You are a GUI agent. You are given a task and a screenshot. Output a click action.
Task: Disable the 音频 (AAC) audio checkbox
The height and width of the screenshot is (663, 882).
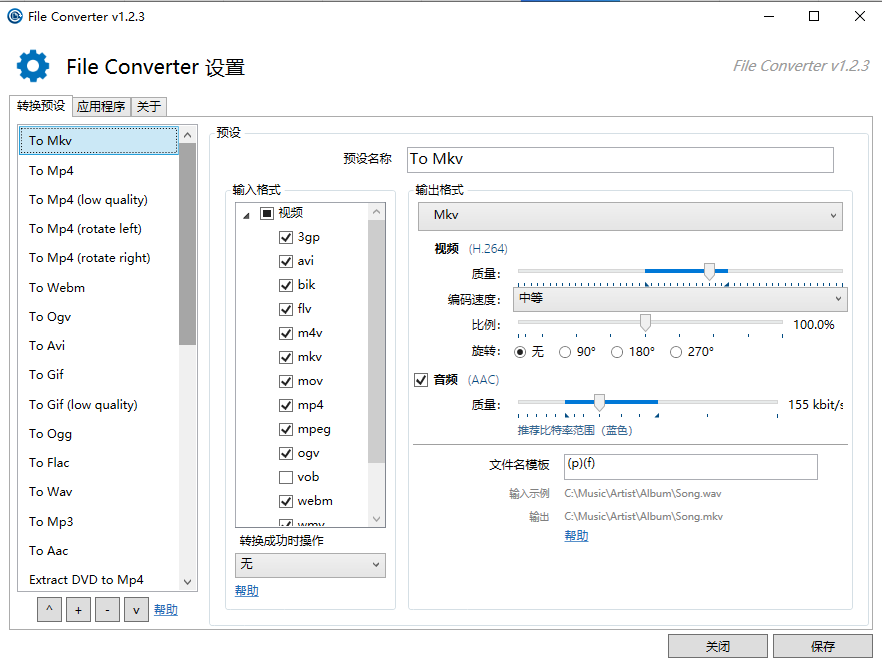click(x=421, y=380)
